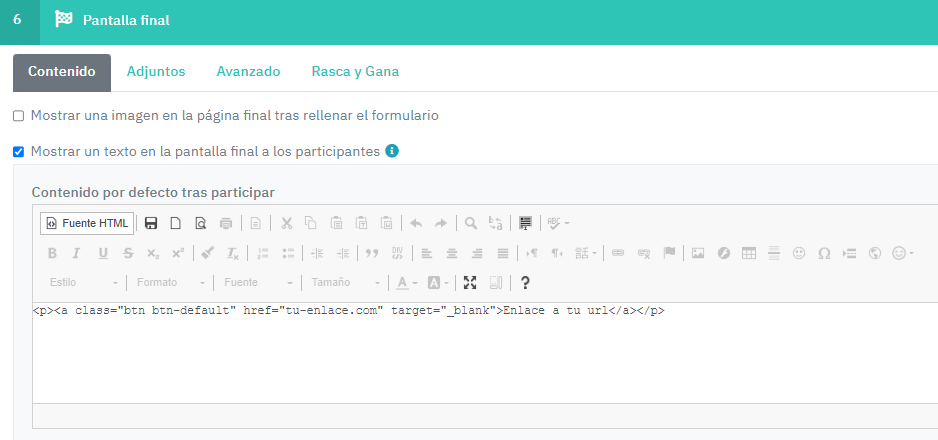Screen dimensions: 938x440
Task: Center align text
Action: point(452,253)
